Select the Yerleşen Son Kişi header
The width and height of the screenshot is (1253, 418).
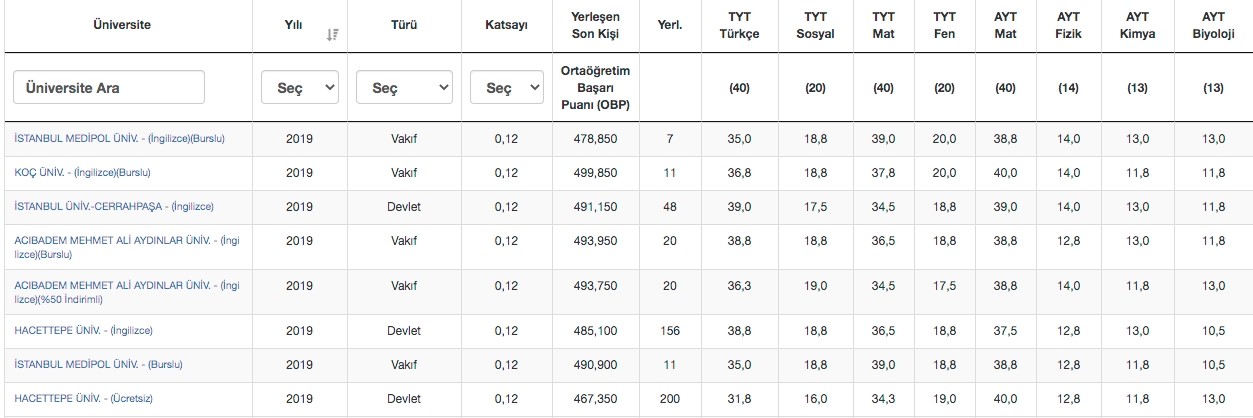598,25
